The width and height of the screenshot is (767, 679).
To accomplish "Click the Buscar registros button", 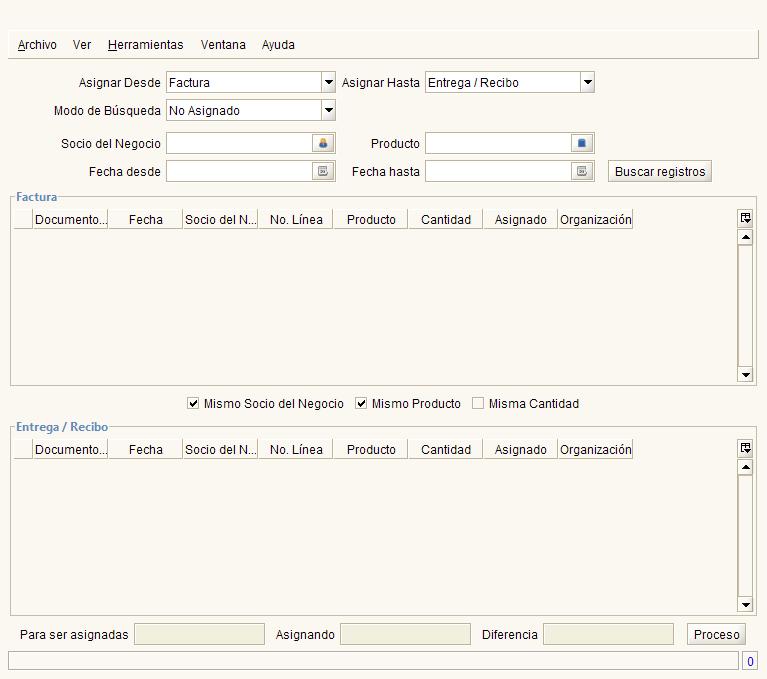I will (660, 171).
